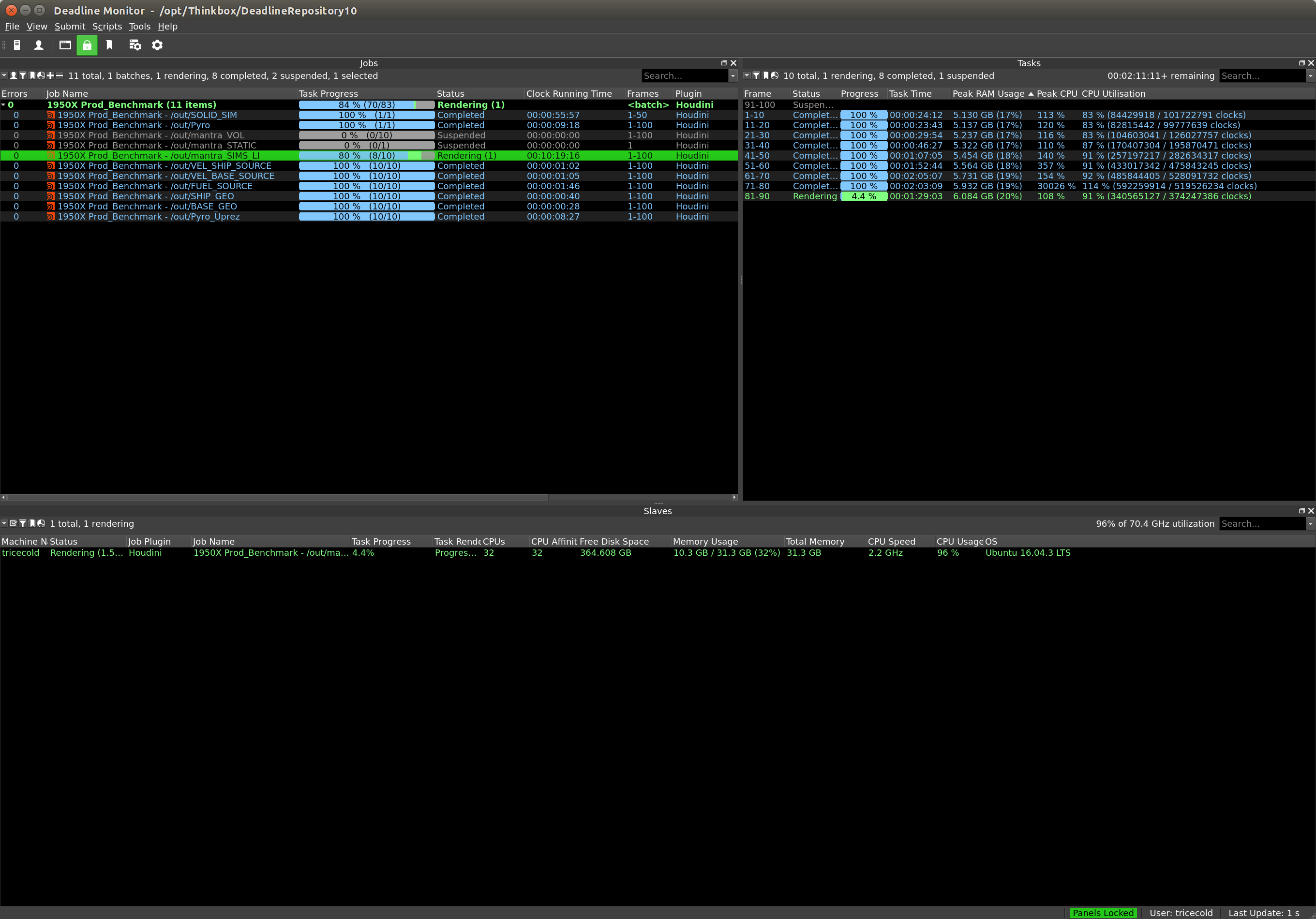Click the bookmark icon in main toolbar
Image resolution: width=1316 pixels, height=919 pixels.
[109, 45]
